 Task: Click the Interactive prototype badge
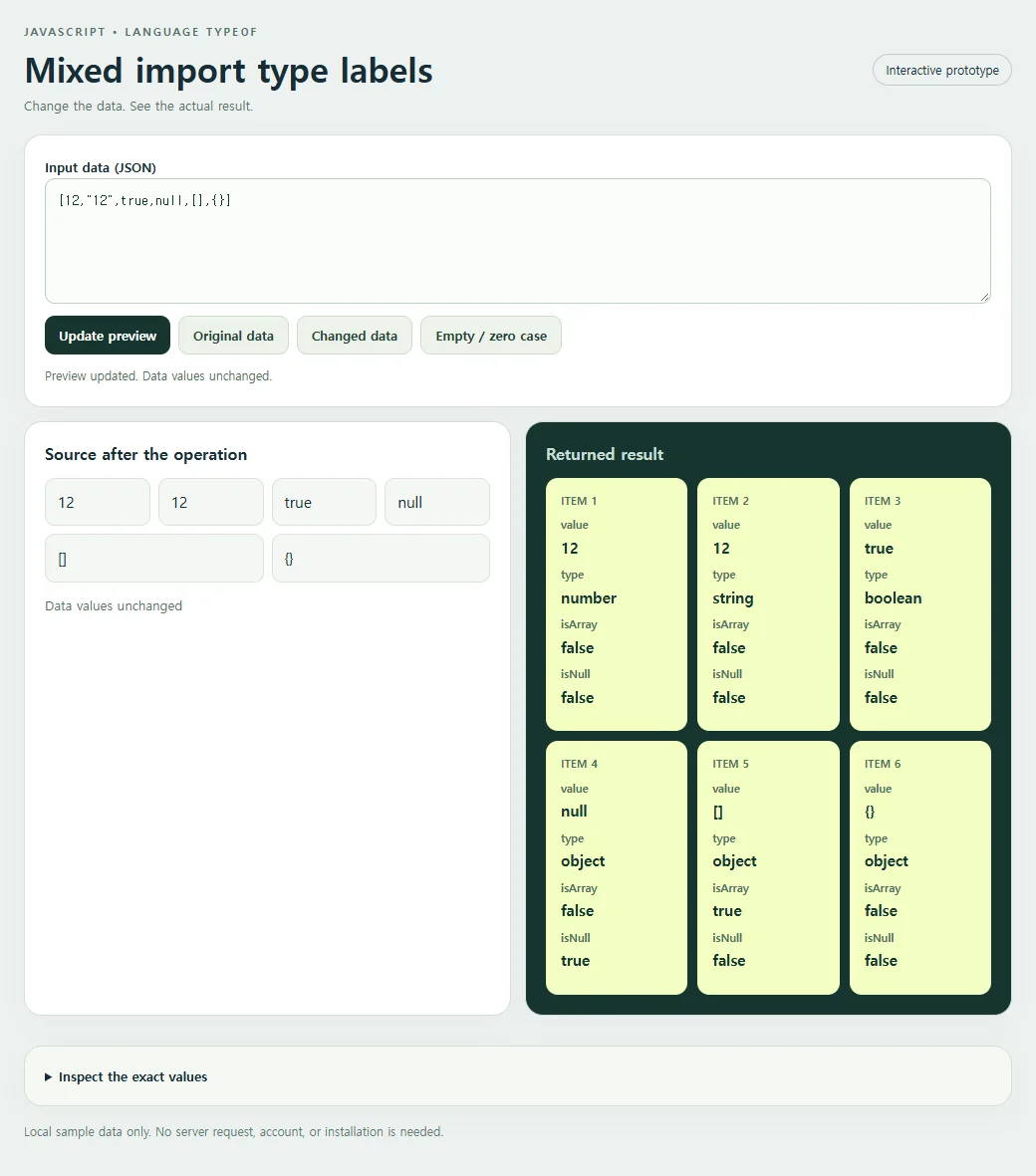(x=941, y=70)
